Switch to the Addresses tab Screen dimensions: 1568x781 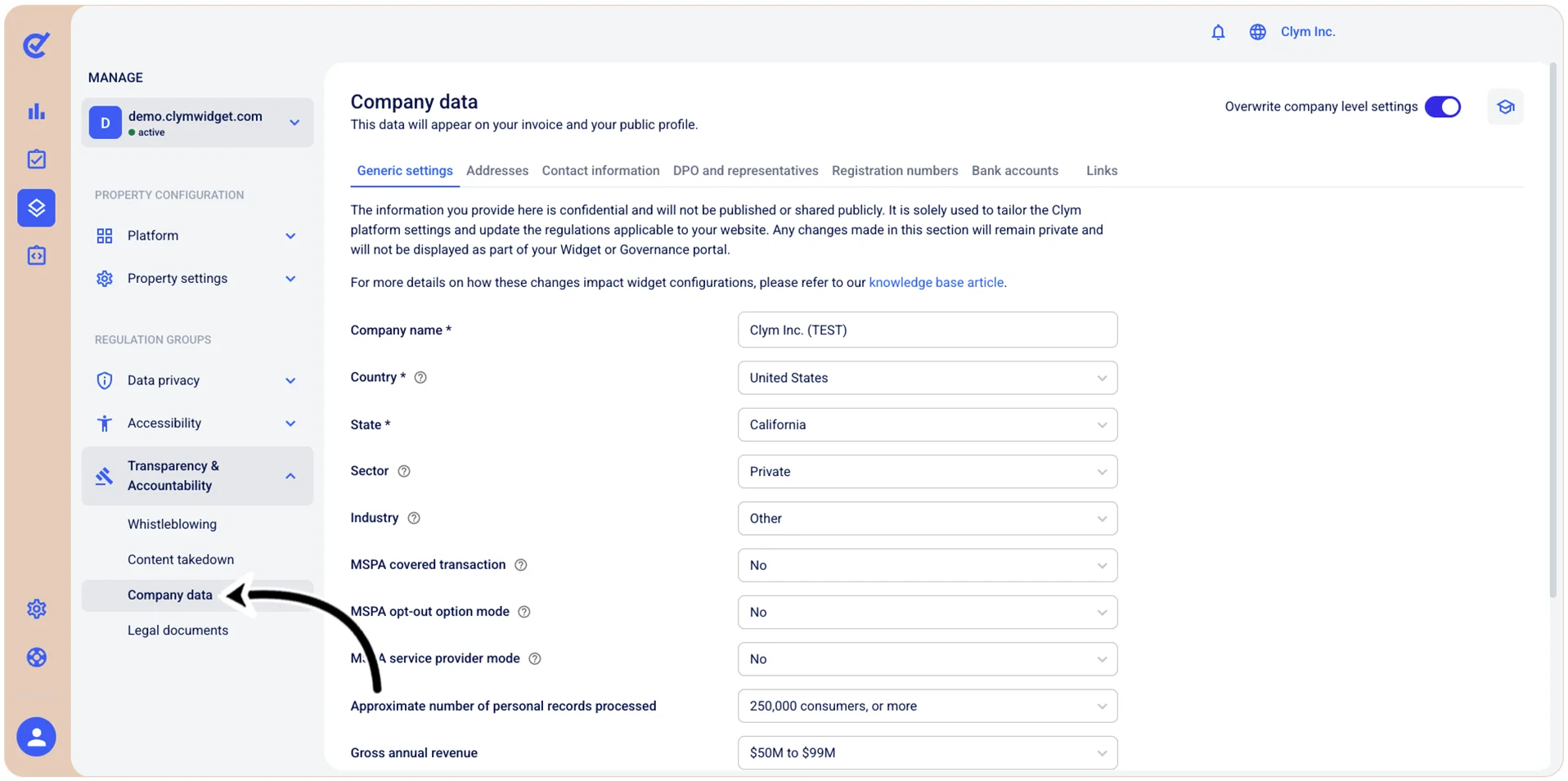coord(497,171)
